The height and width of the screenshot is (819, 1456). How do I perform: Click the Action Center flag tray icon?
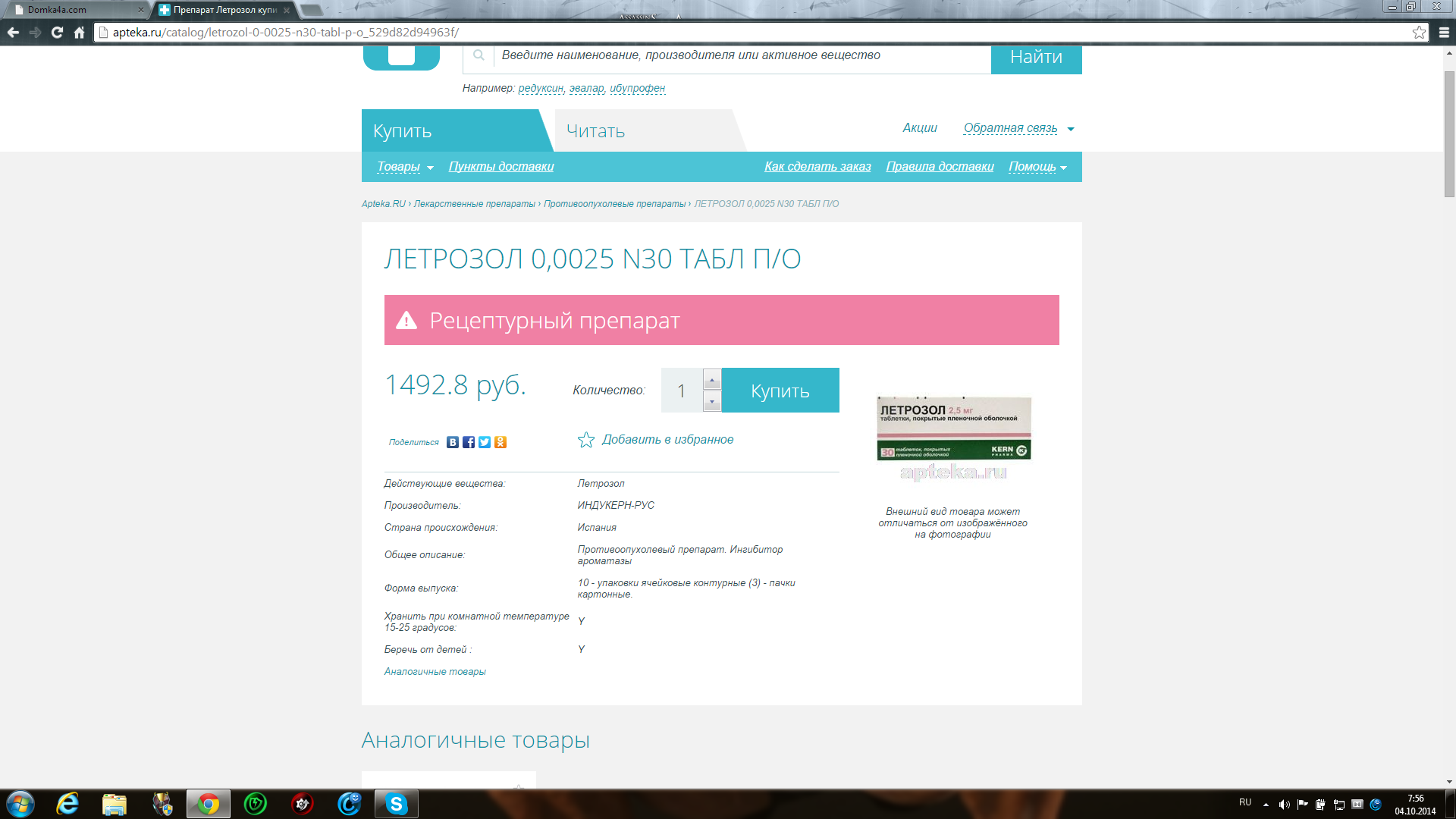(x=1302, y=805)
